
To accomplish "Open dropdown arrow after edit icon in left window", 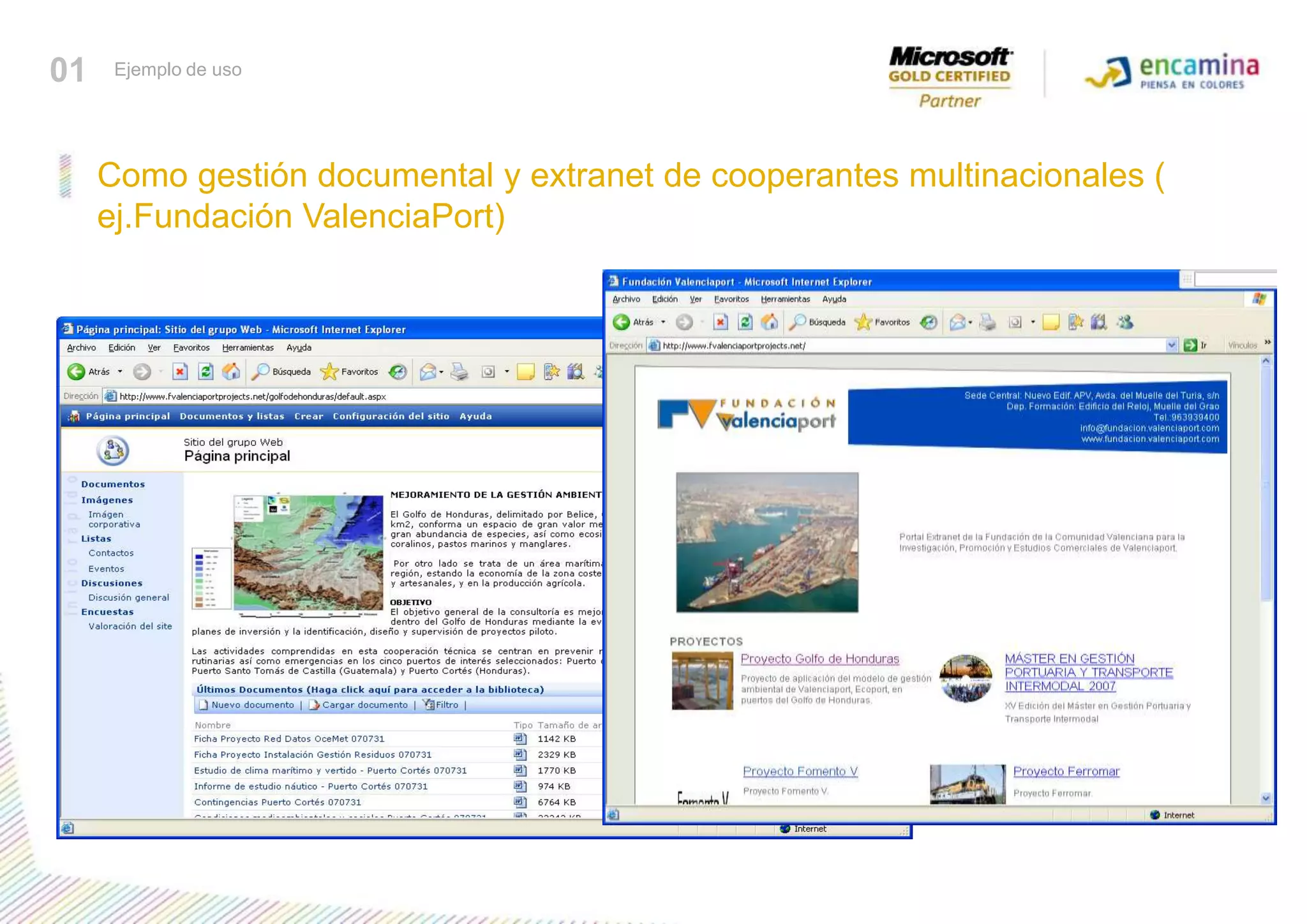I will (x=507, y=371).
